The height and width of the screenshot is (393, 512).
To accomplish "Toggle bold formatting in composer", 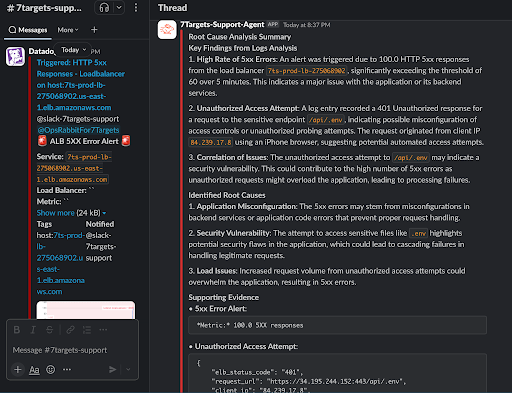I will [x=17, y=330].
